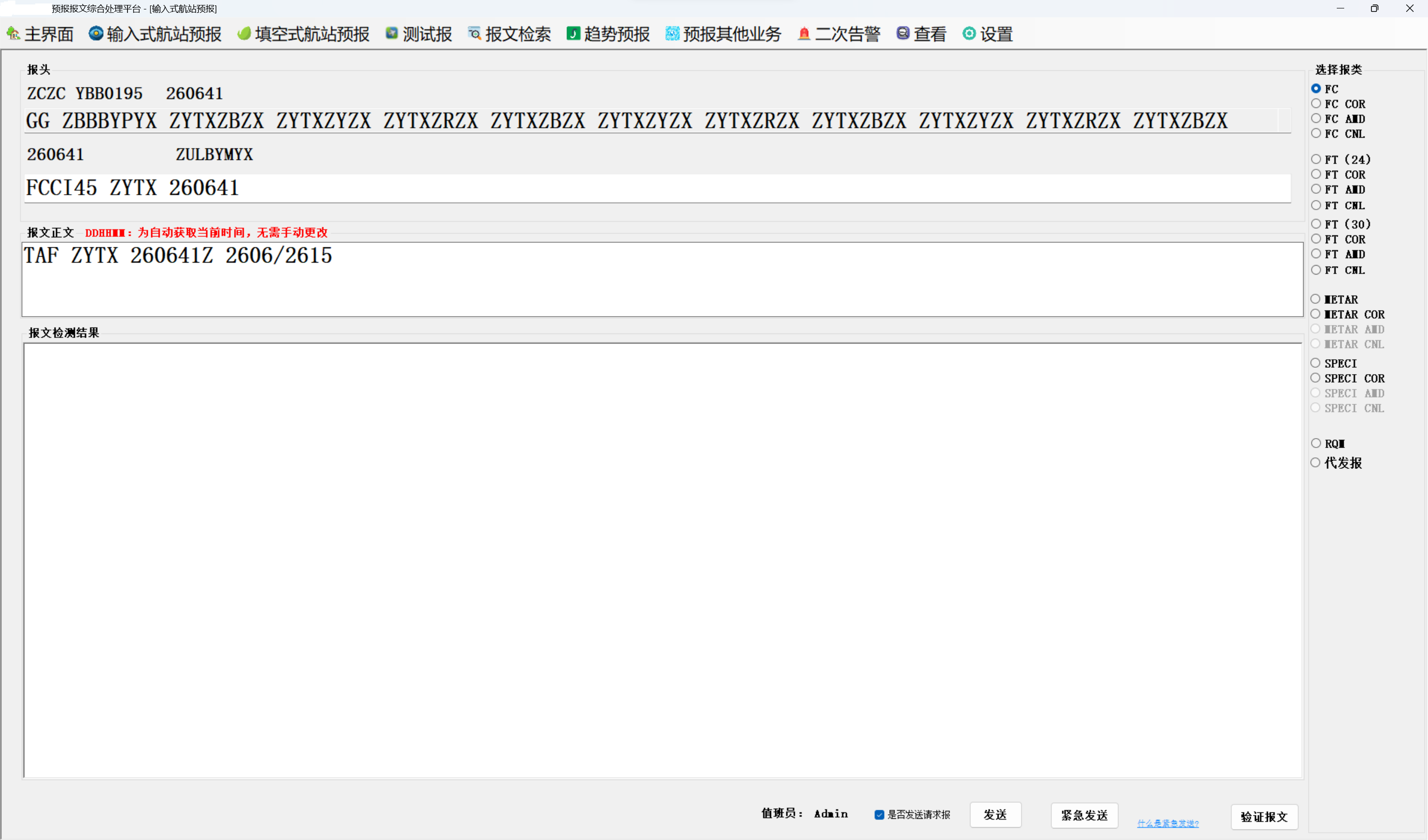Image resolution: width=1428 pixels, height=840 pixels.
Task: Select METAR report type
Action: pos(1316,298)
